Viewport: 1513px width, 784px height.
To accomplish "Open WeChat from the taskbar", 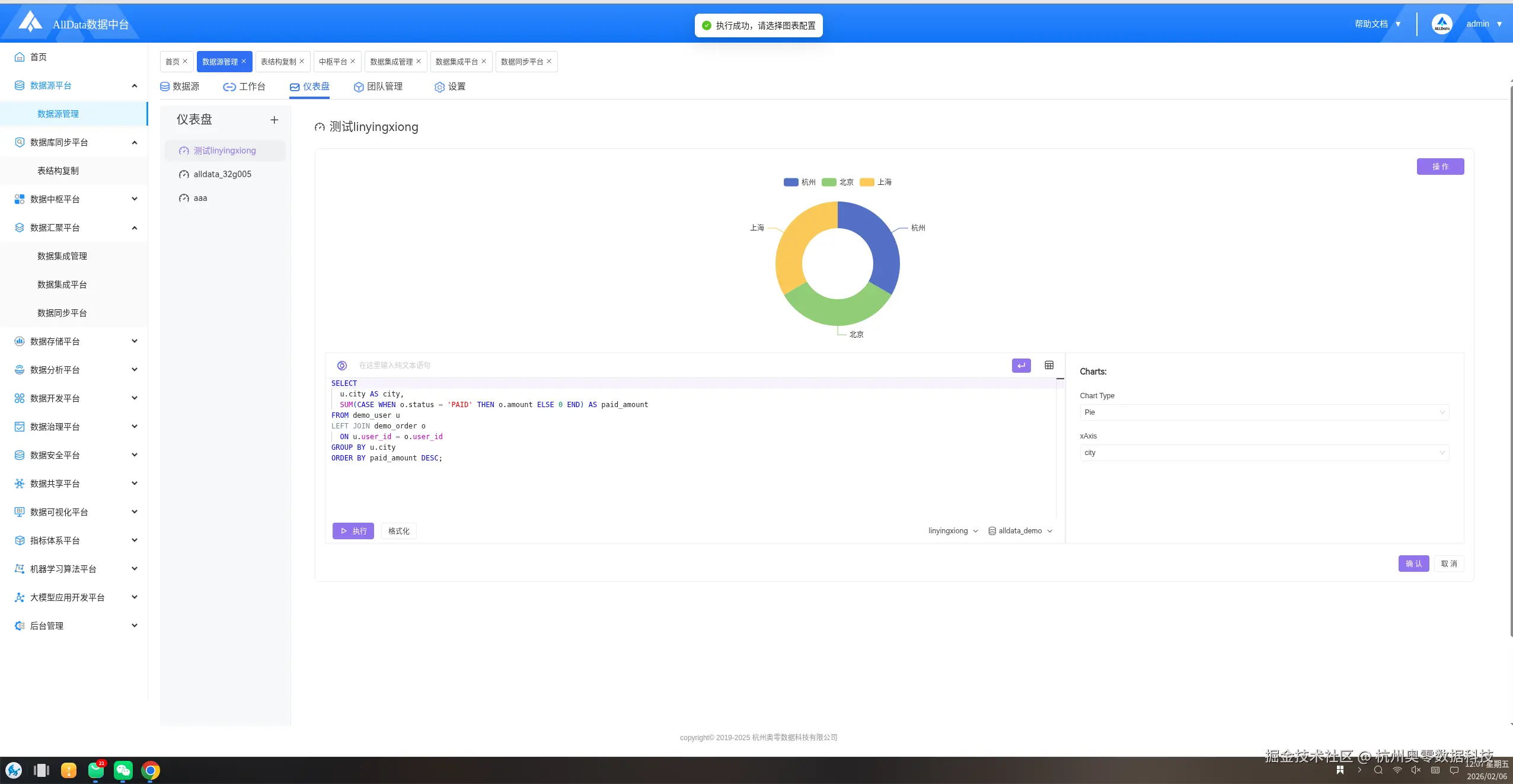I will (123, 770).
